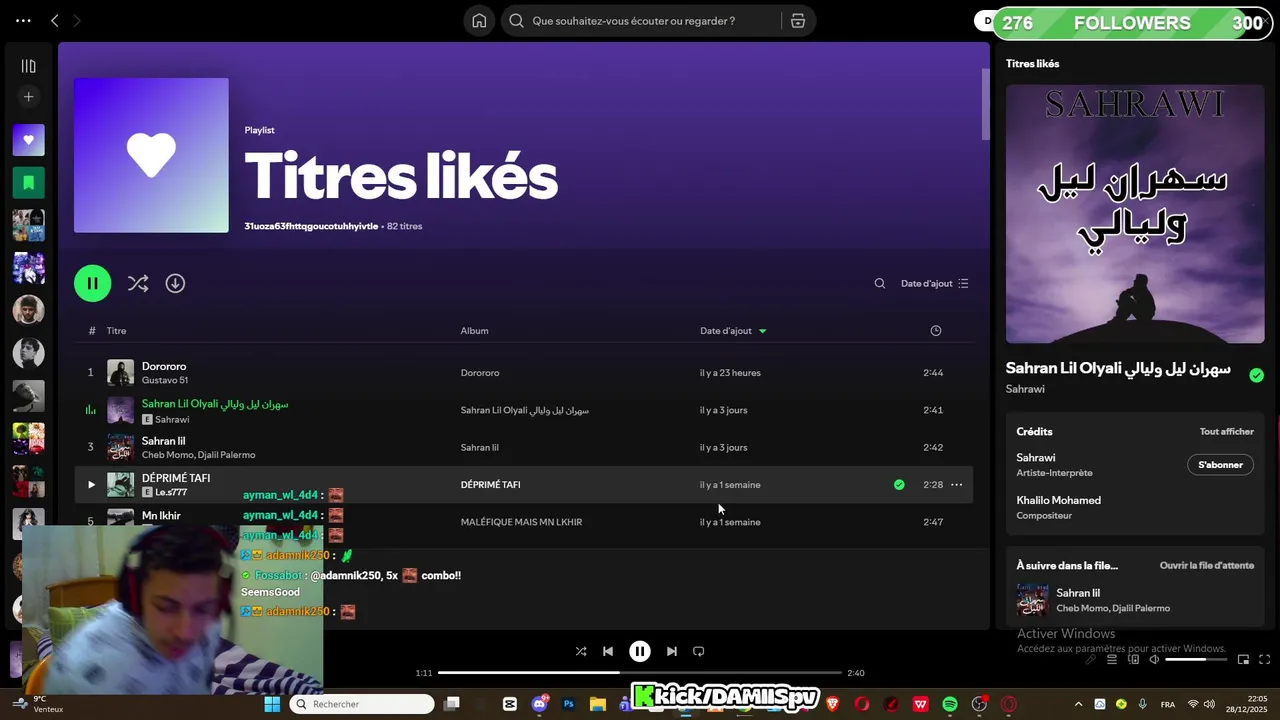Open the three-dots app menu at top left
Viewport: 1280px width, 720px height.
coord(23,20)
